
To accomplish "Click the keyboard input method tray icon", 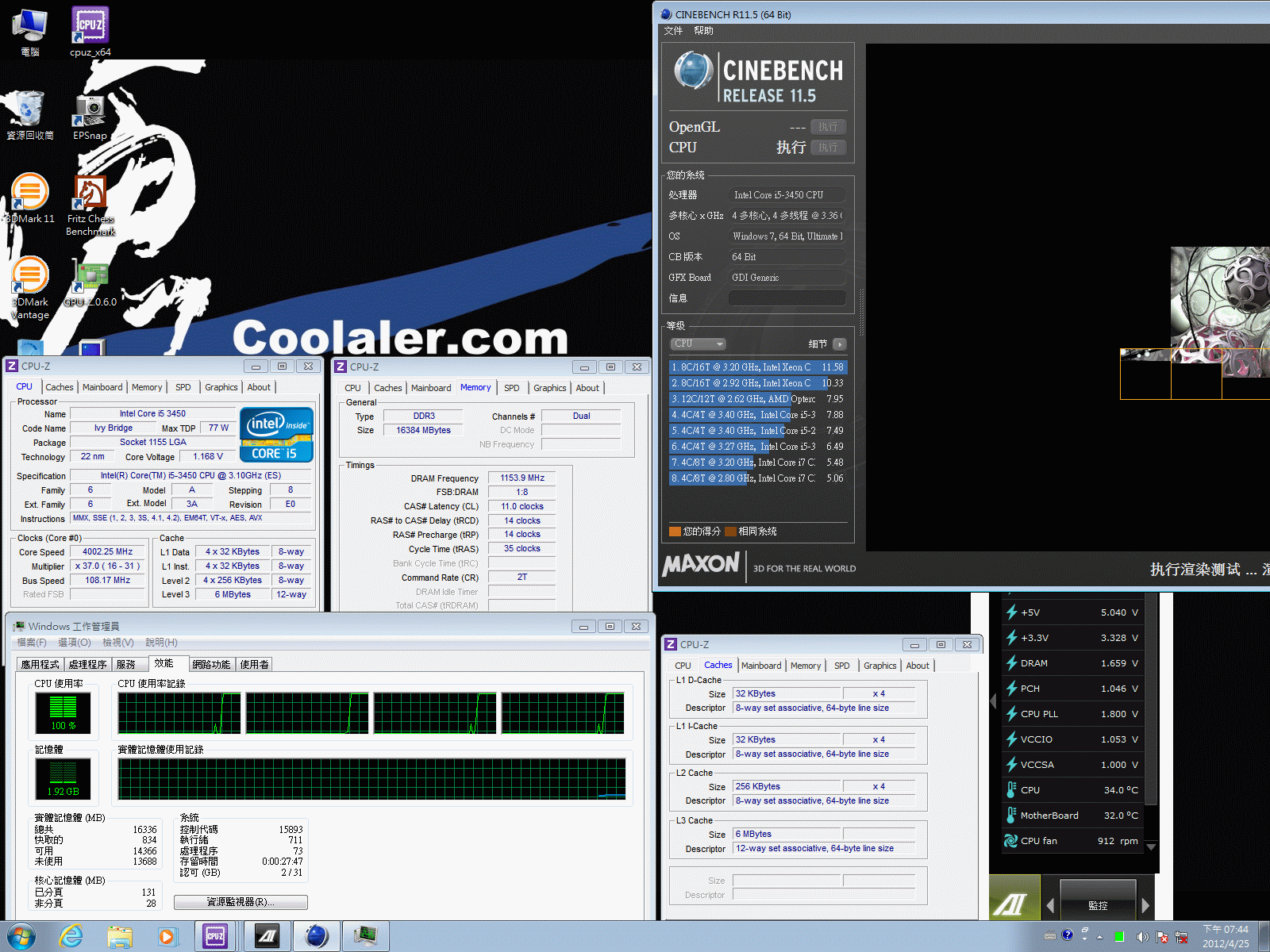I will [1050, 936].
